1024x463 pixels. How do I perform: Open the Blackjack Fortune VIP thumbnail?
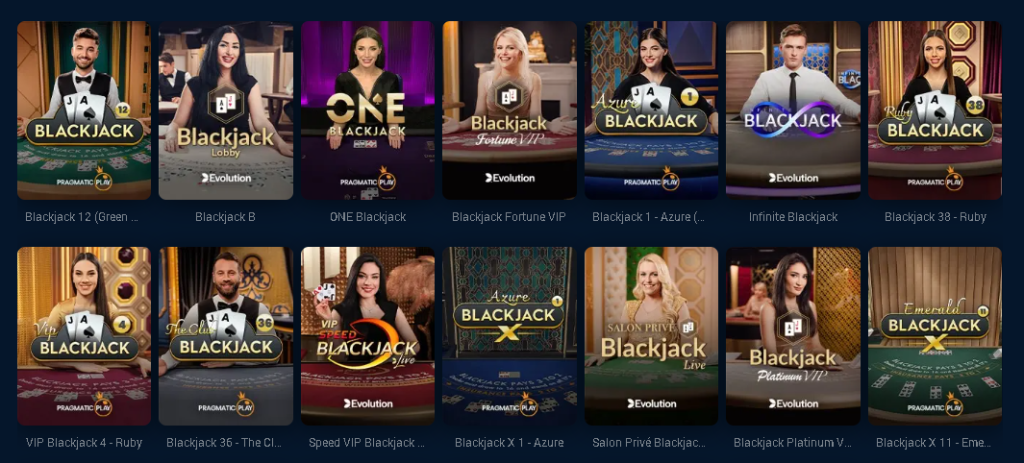[x=509, y=110]
